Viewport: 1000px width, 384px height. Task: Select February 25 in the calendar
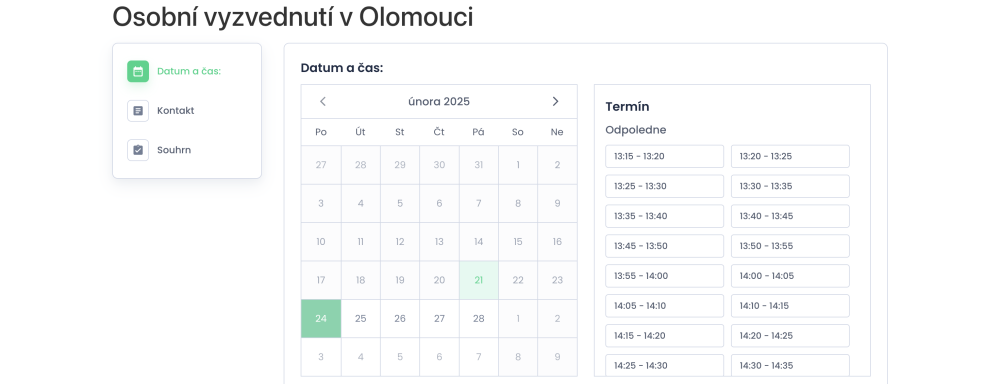360,318
